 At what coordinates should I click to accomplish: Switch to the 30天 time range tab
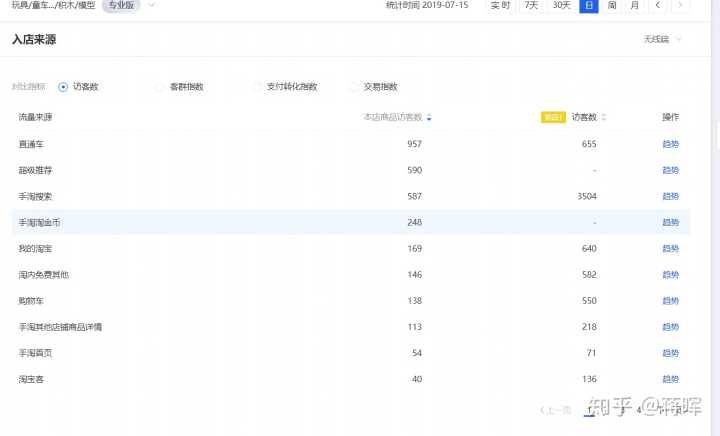(561, 6)
